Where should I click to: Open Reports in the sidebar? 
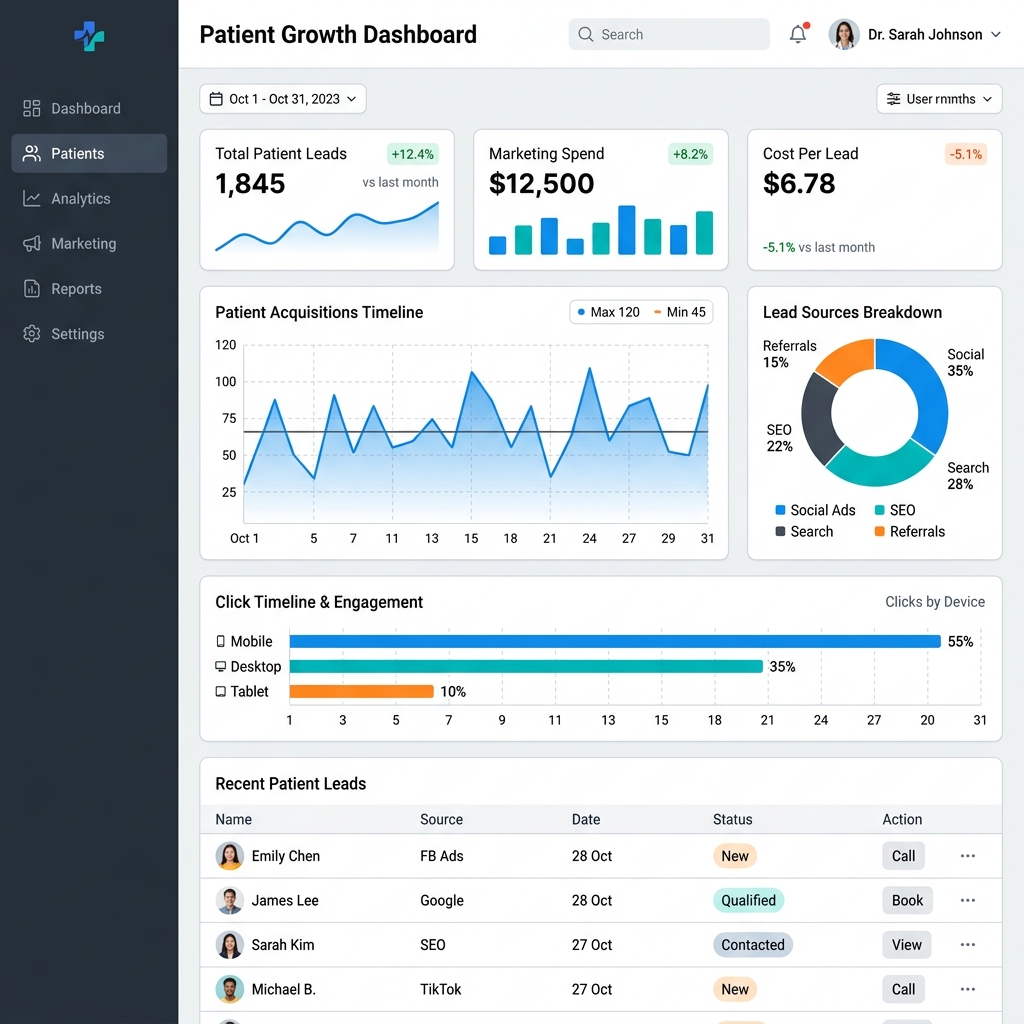(x=89, y=289)
